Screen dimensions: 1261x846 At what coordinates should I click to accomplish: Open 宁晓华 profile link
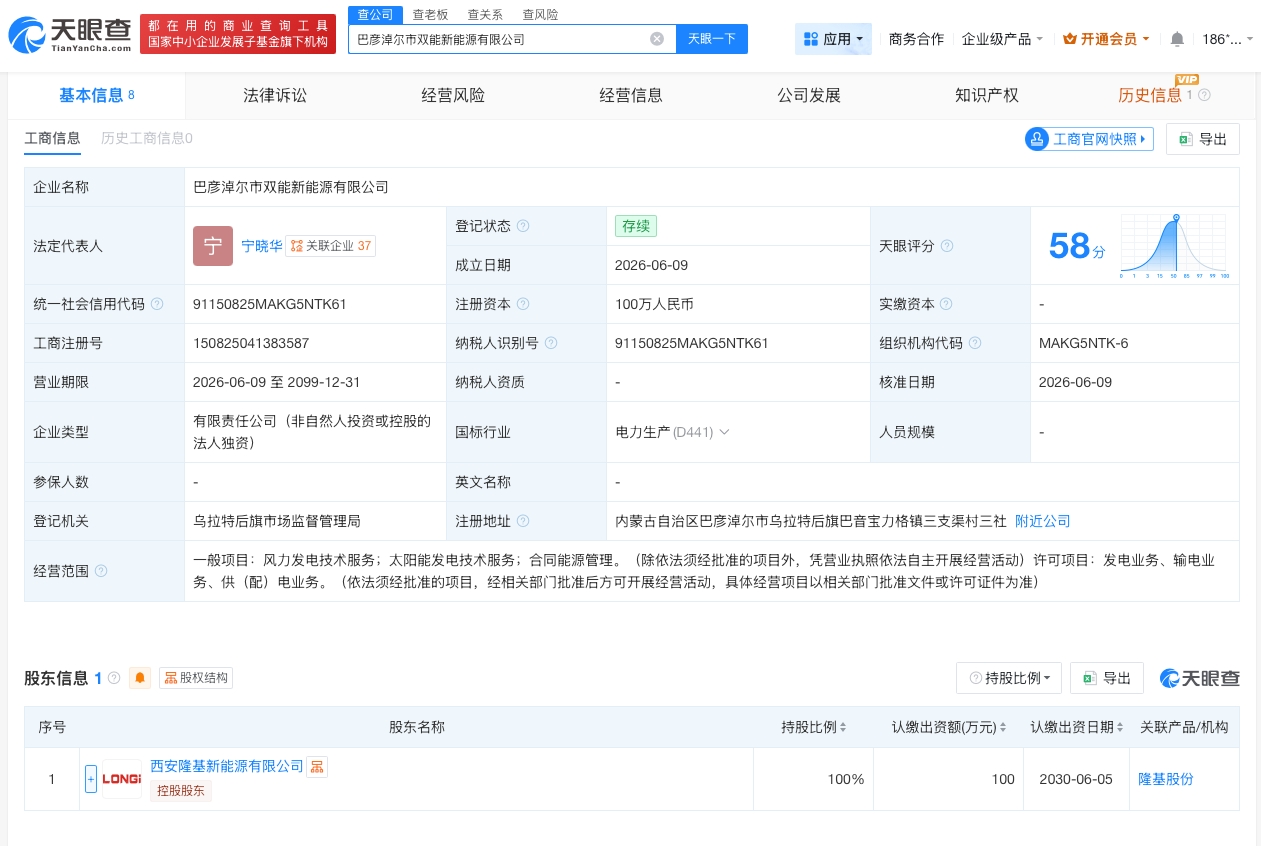click(x=261, y=245)
